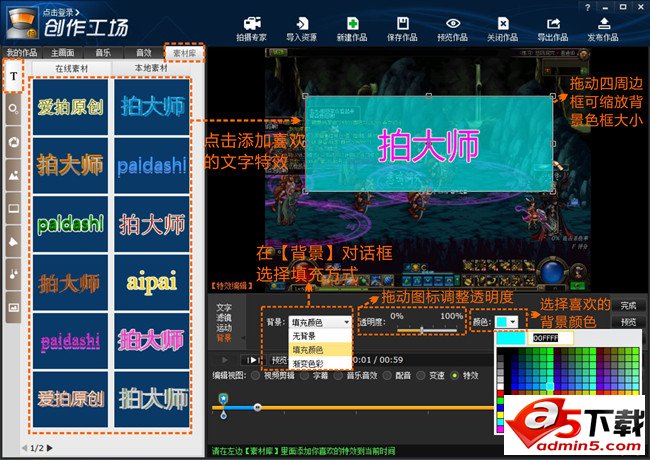Save the project via 保存作品
The height and width of the screenshot is (460, 650).
pyautogui.click(x=402, y=29)
